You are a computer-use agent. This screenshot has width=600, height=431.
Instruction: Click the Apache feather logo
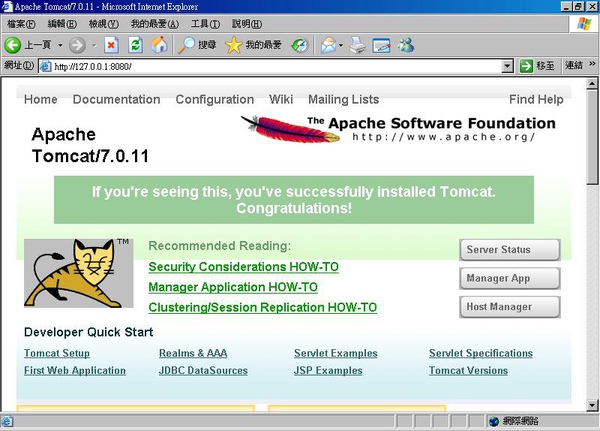290,129
